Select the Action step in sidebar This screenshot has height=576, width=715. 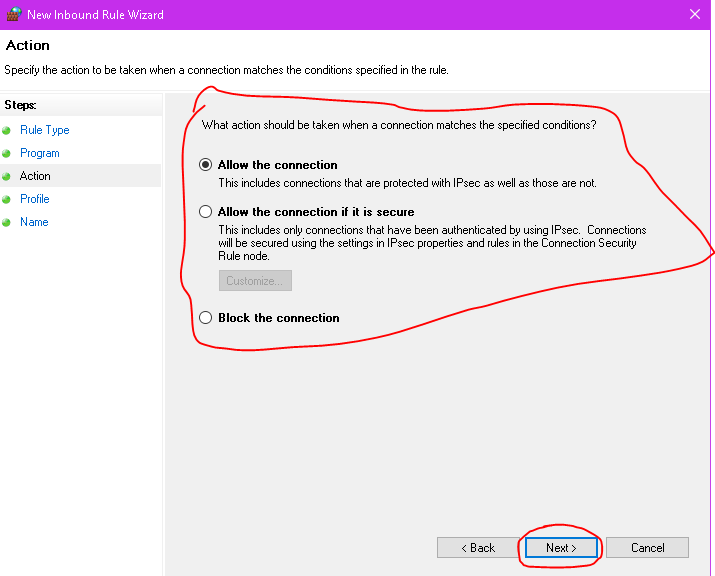click(x=35, y=176)
